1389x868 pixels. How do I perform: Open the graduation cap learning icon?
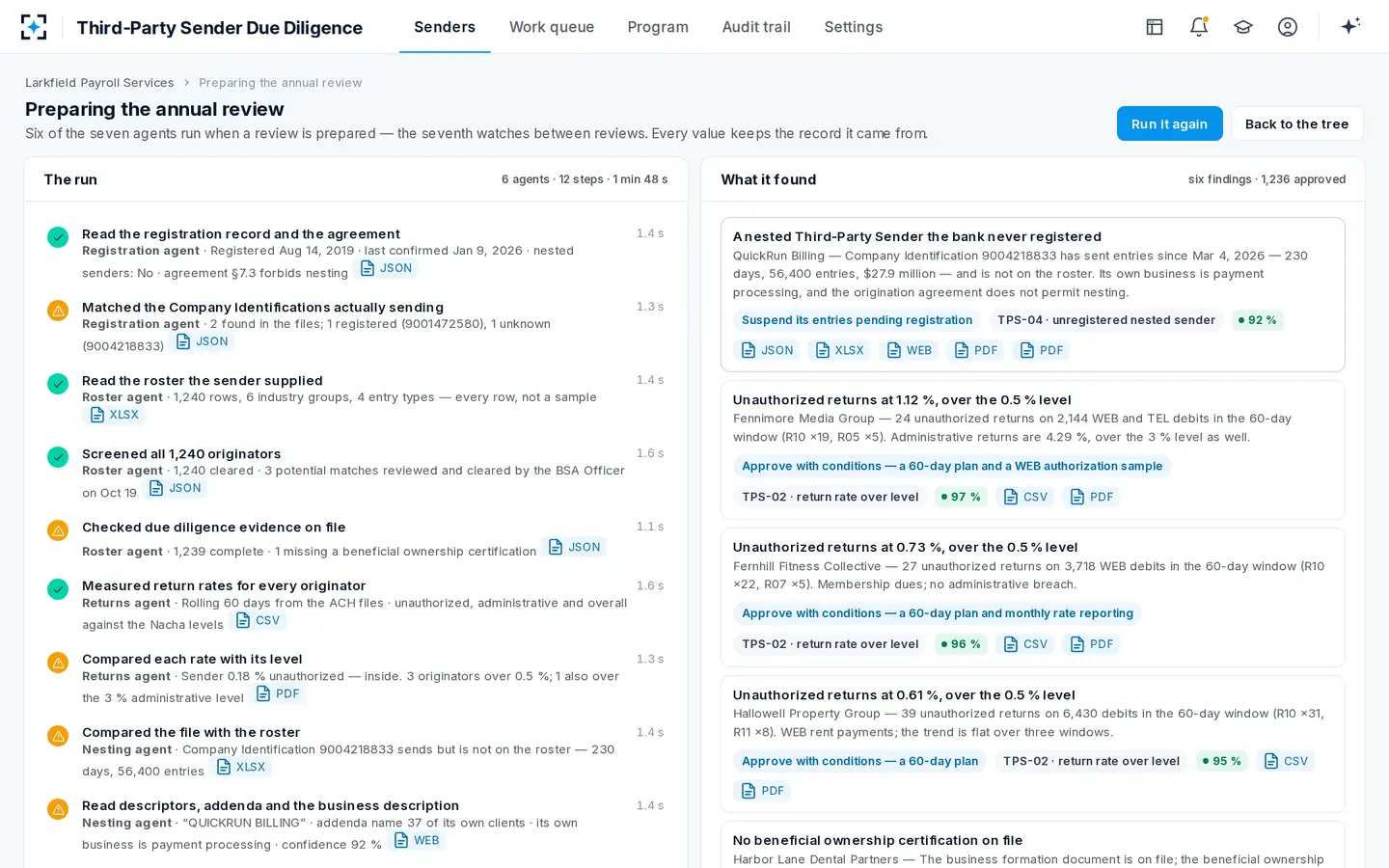tap(1243, 27)
